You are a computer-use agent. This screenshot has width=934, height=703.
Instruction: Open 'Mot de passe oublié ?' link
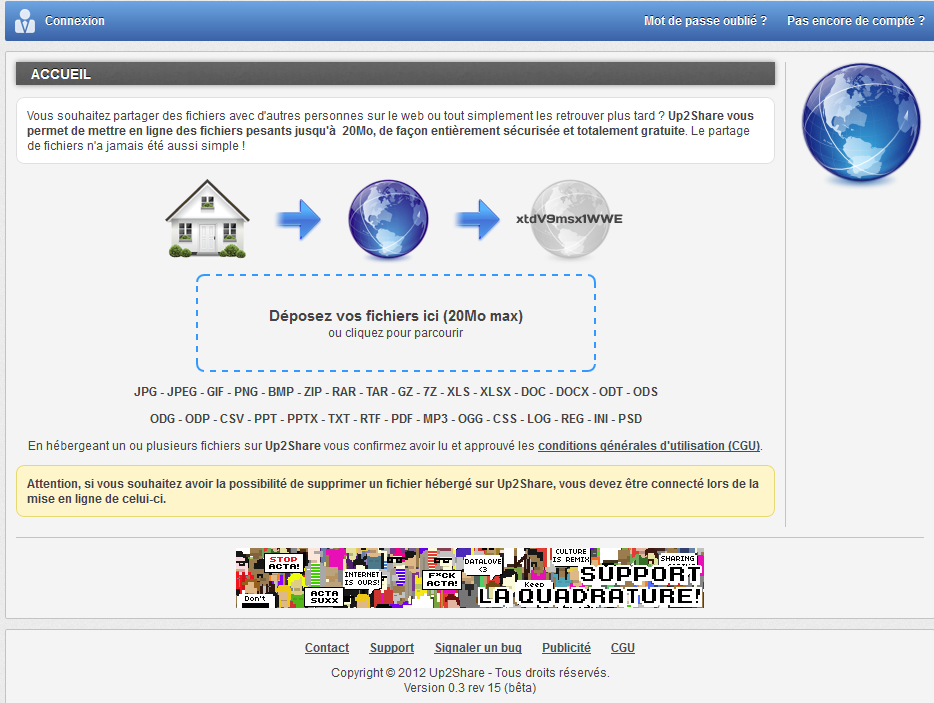pos(705,21)
